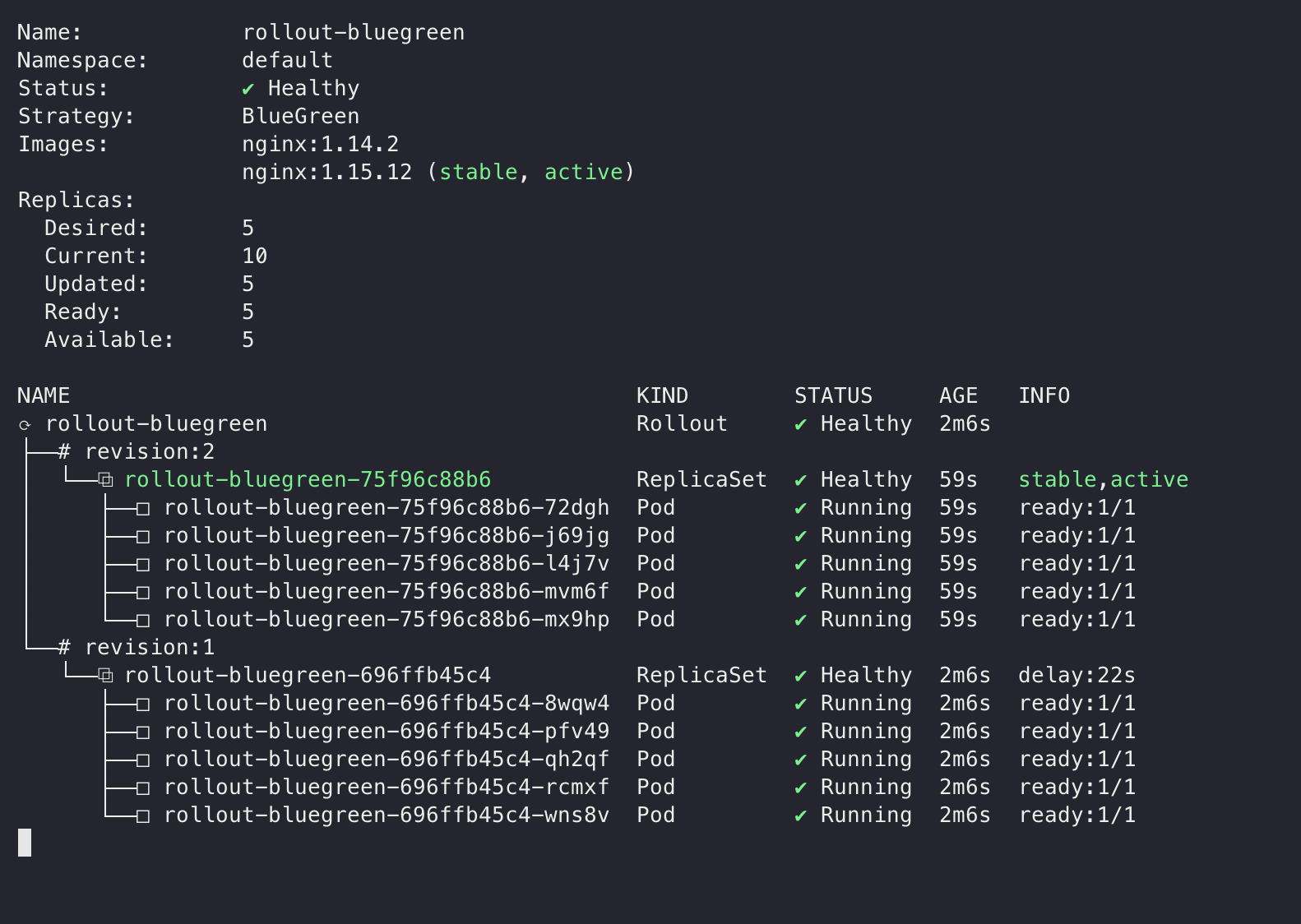Click the STATUS column header
This screenshot has height=924, width=1301.
pos(833,395)
